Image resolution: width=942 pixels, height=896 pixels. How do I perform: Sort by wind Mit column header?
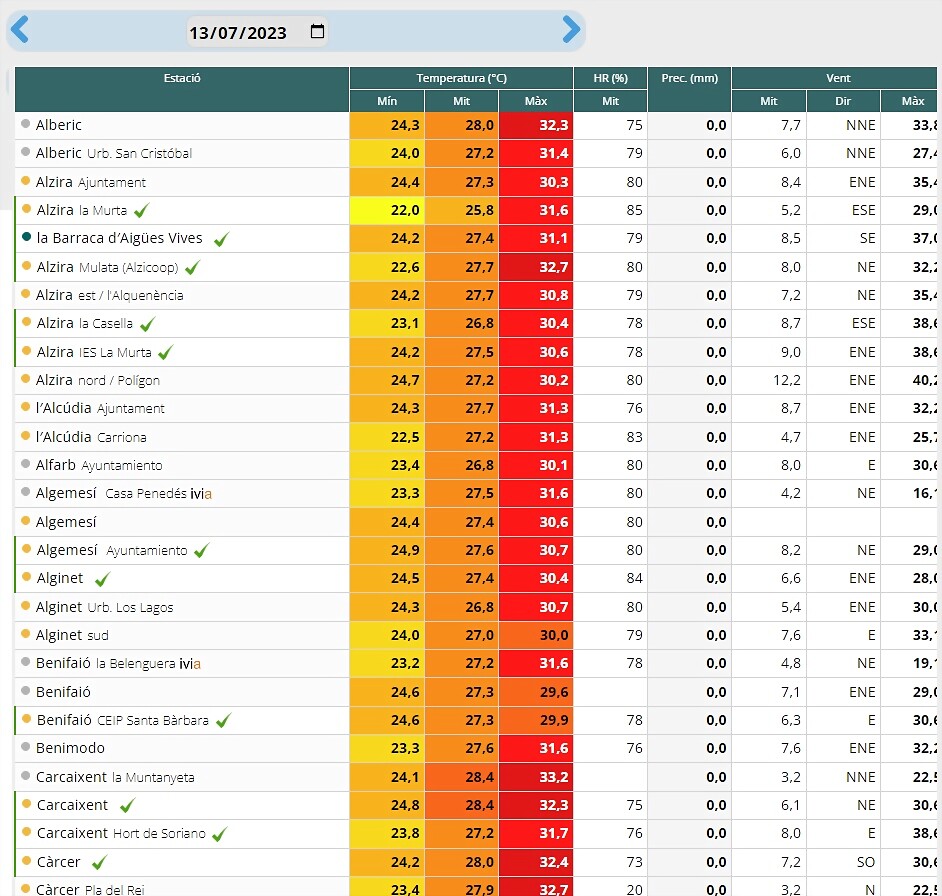pos(769,101)
